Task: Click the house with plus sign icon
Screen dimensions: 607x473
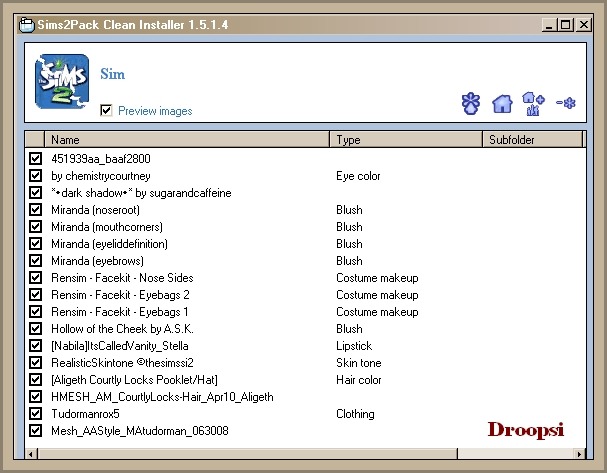Action: pyautogui.click(x=533, y=103)
